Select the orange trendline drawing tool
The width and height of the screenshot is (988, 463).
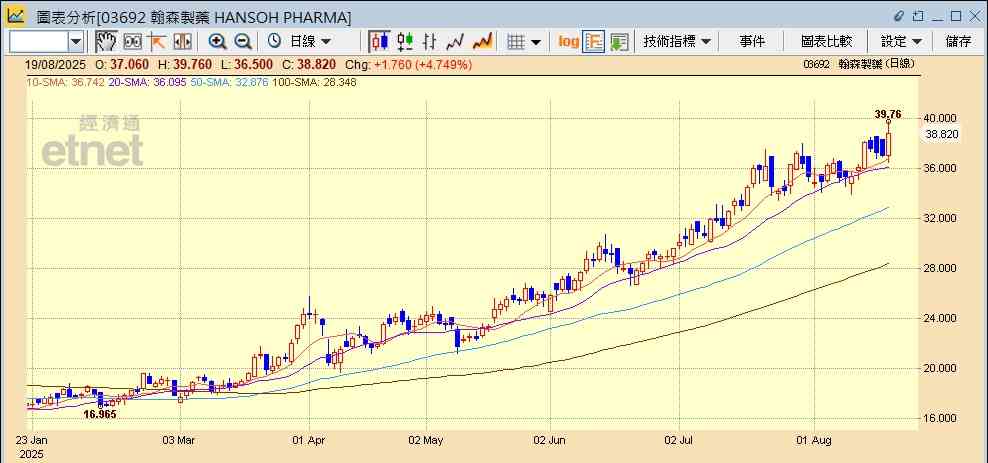[x=156, y=42]
